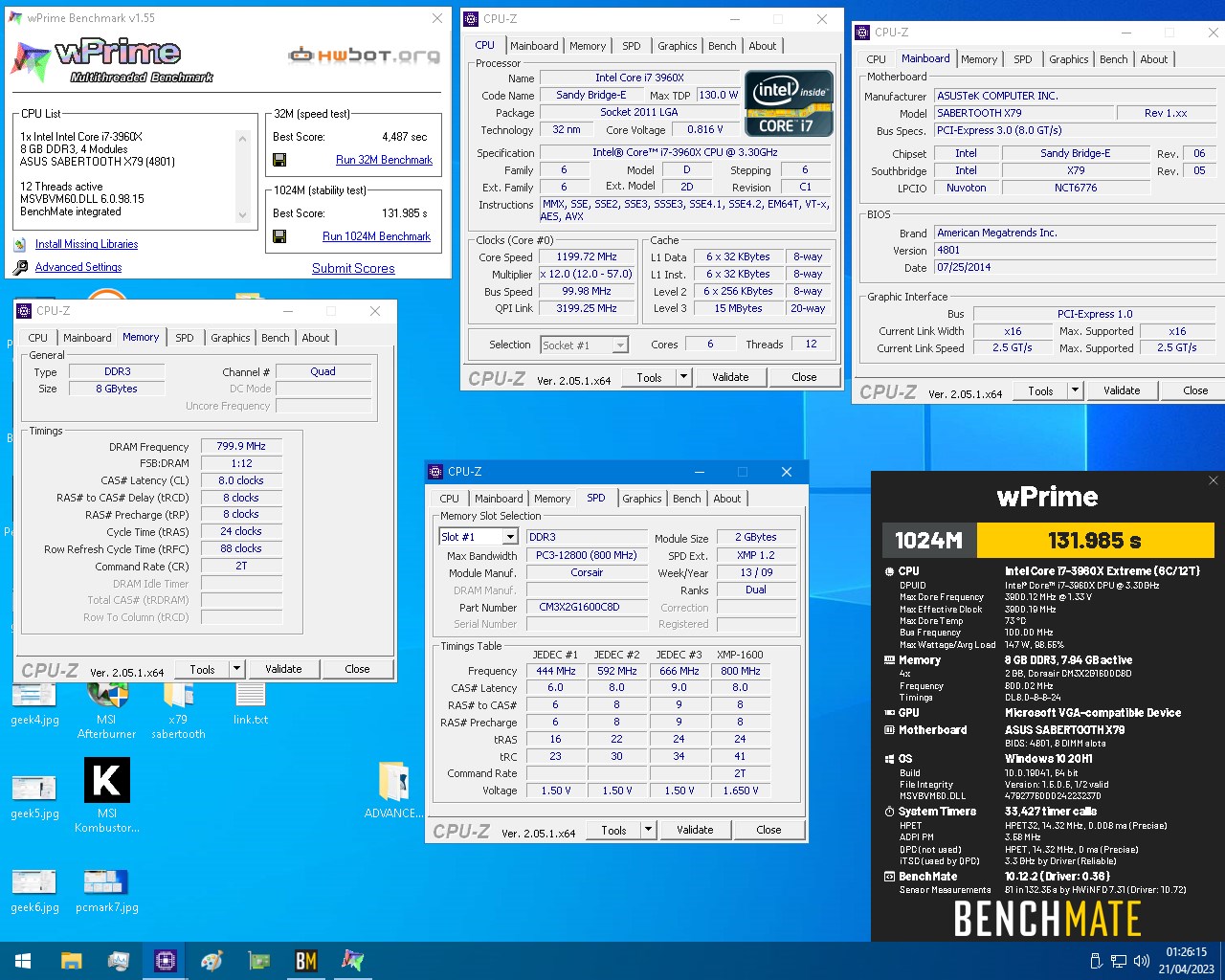The image size is (1225, 980).
Task: Click Submit Scores link in wPrime
Action: pyautogui.click(x=353, y=269)
